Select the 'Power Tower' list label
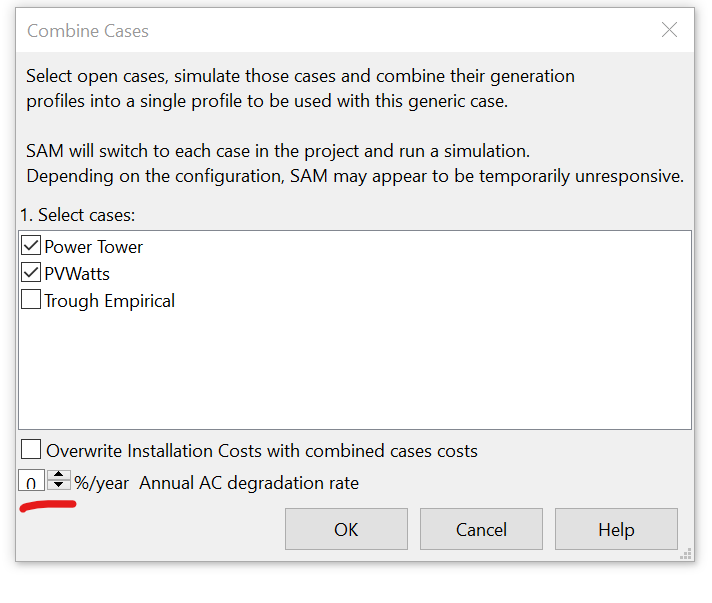 click(x=94, y=247)
